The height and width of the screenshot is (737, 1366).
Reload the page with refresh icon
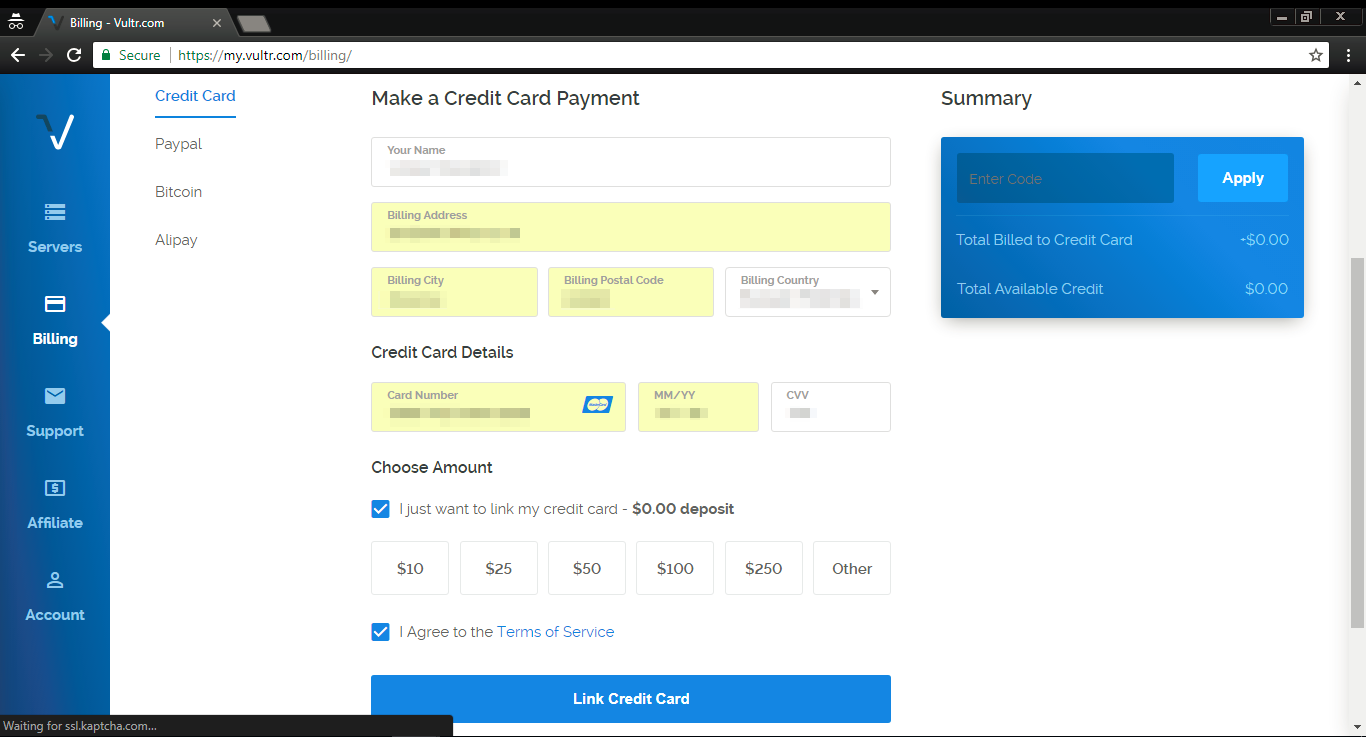pyautogui.click(x=74, y=56)
